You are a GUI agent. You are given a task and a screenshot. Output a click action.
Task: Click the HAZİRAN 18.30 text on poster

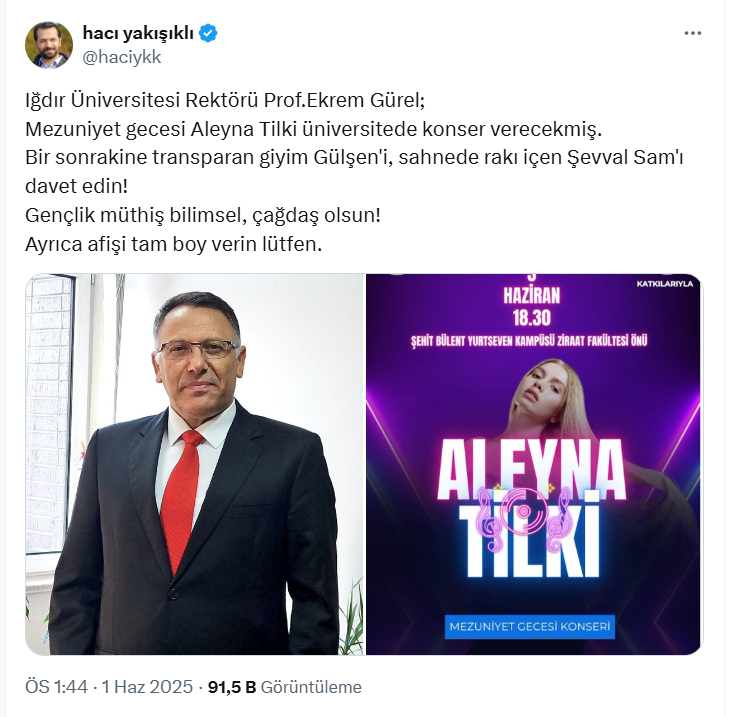[x=532, y=307]
